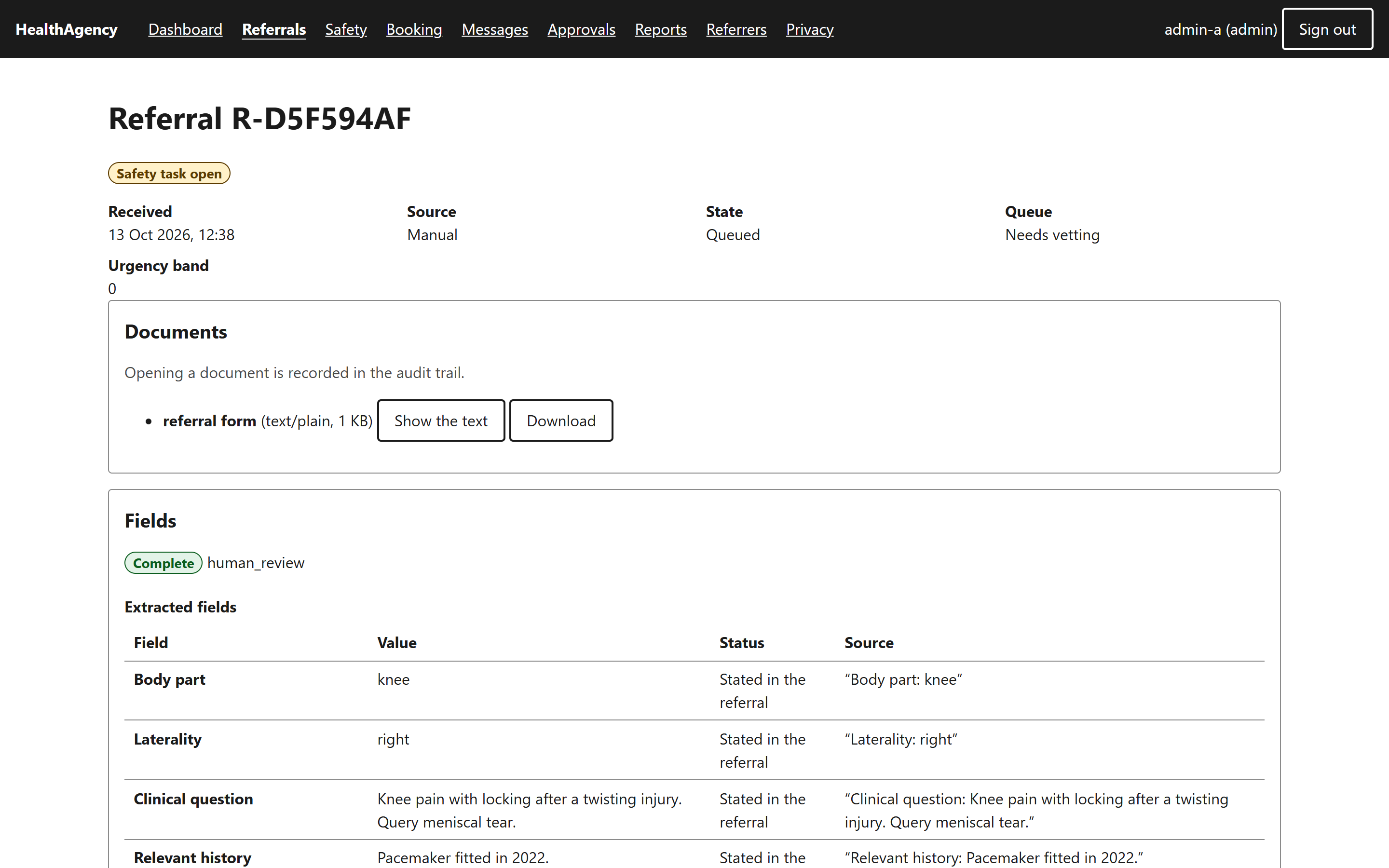Click the HealthAgency brand link
This screenshot has height=868, width=1389.
click(x=67, y=29)
